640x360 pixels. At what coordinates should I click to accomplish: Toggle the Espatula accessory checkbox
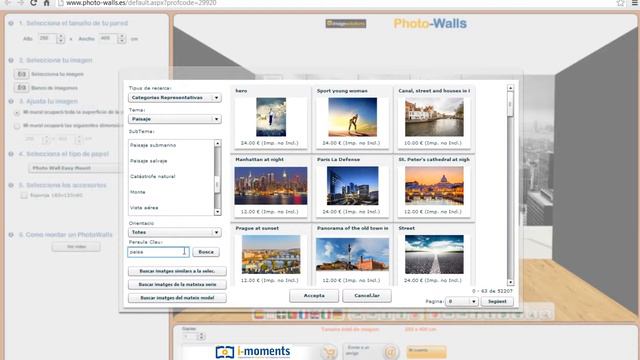[x=24, y=196]
